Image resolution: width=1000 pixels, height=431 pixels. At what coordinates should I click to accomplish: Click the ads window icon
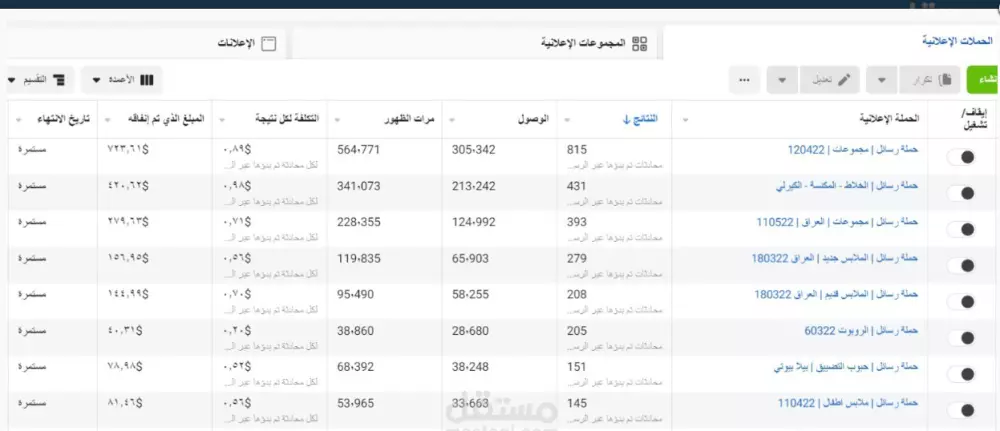click(x=268, y=43)
